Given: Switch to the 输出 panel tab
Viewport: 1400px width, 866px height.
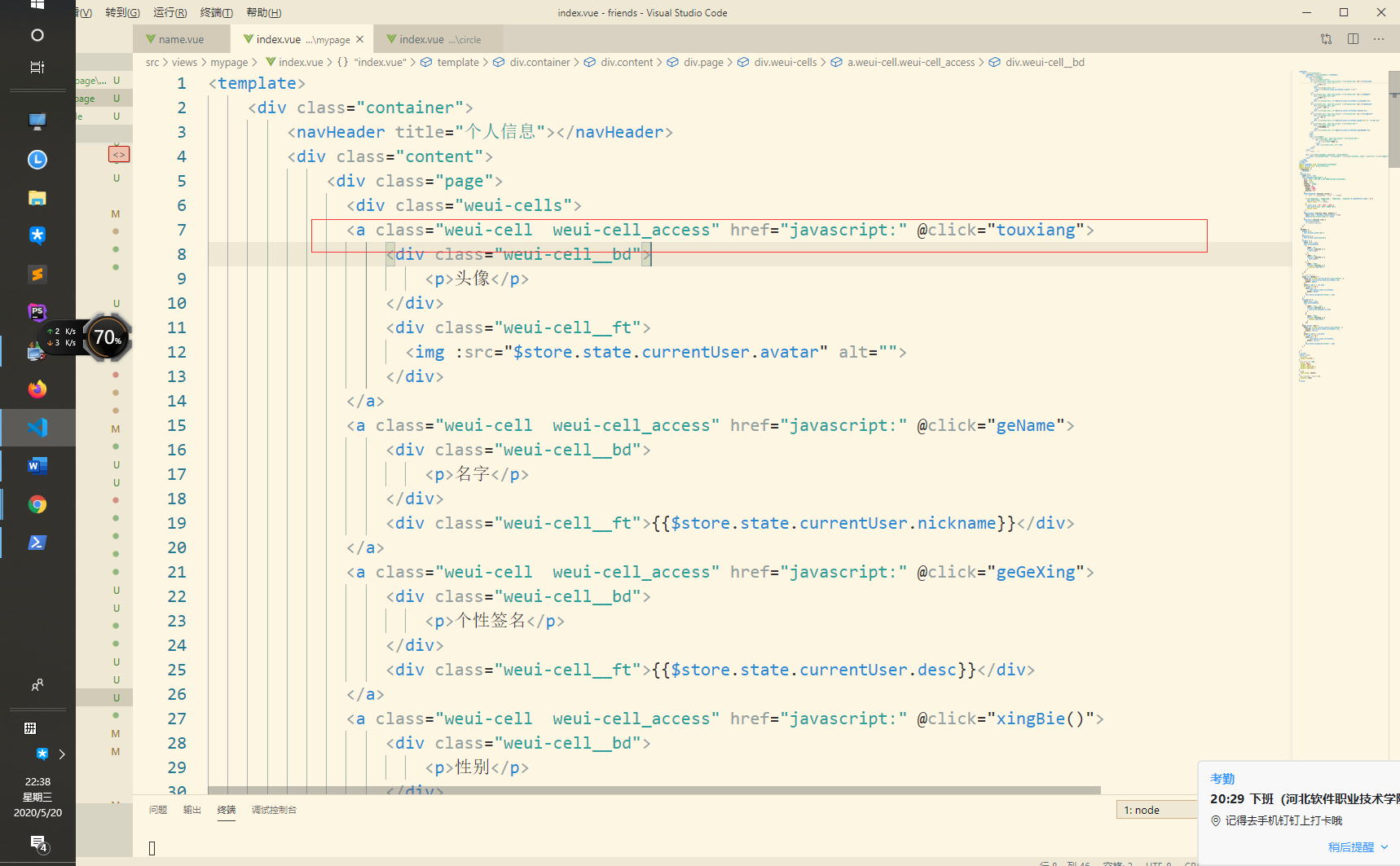Looking at the screenshot, I should coord(192,809).
